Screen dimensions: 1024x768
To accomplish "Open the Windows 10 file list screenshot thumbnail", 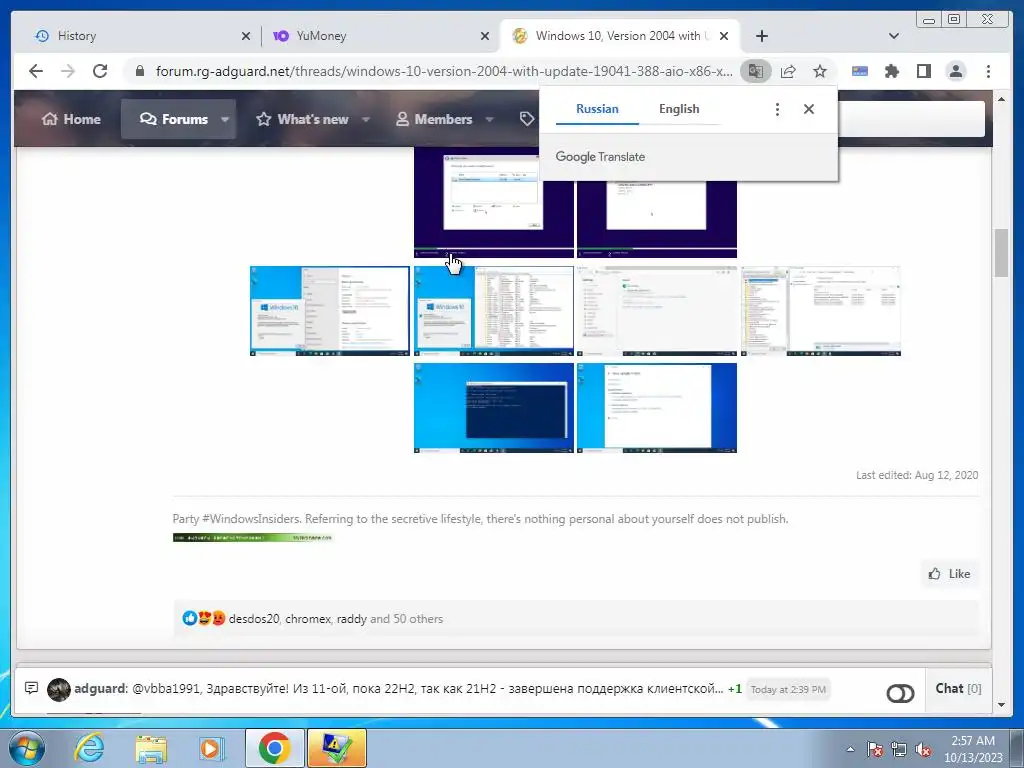I will (x=494, y=311).
